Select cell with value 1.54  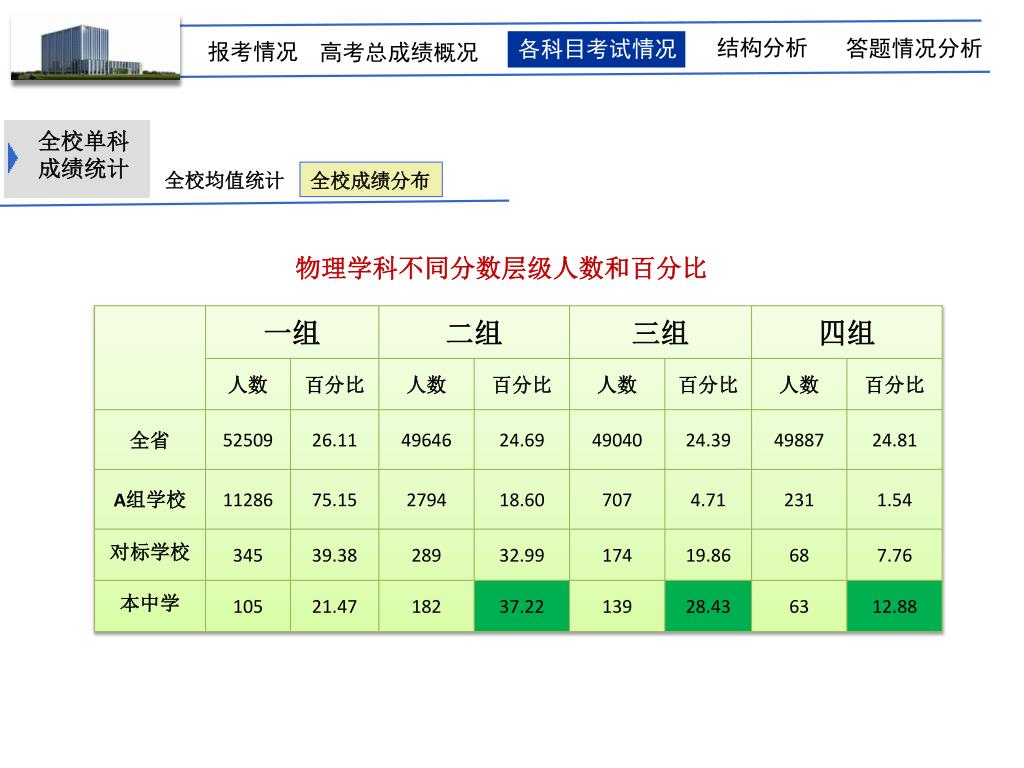pyautogui.click(x=895, y=500)
